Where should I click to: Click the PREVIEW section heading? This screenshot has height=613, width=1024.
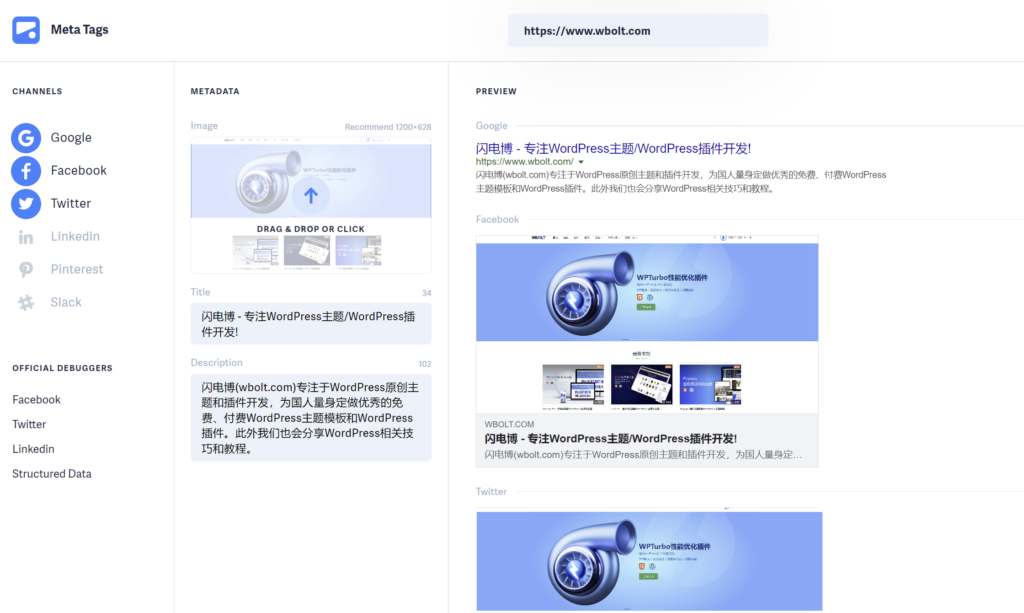coord(496,91)
